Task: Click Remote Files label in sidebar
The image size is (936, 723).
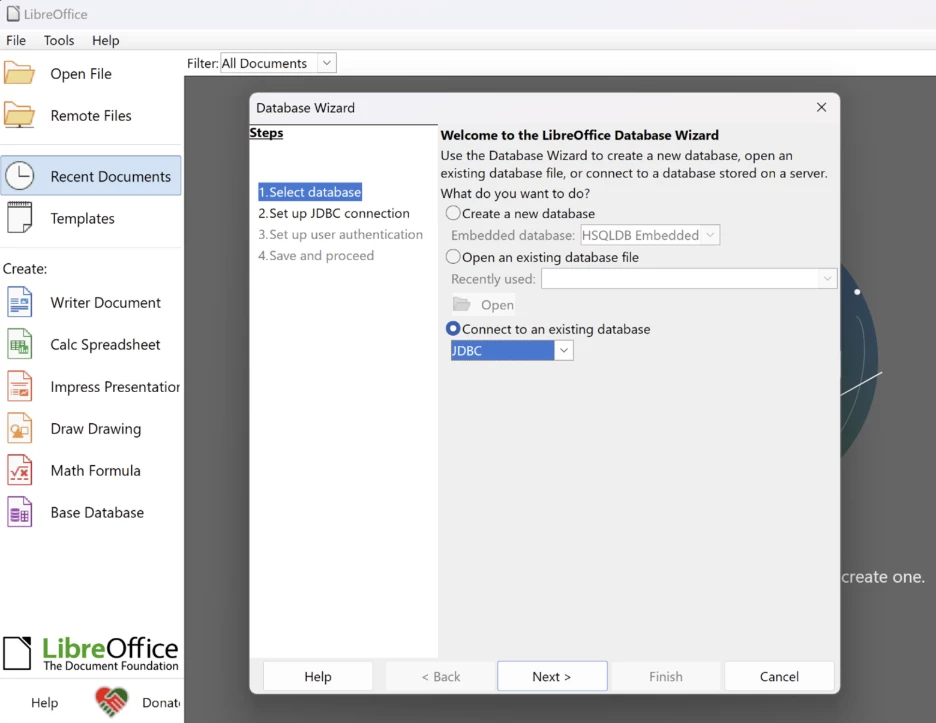Action: 91,115
